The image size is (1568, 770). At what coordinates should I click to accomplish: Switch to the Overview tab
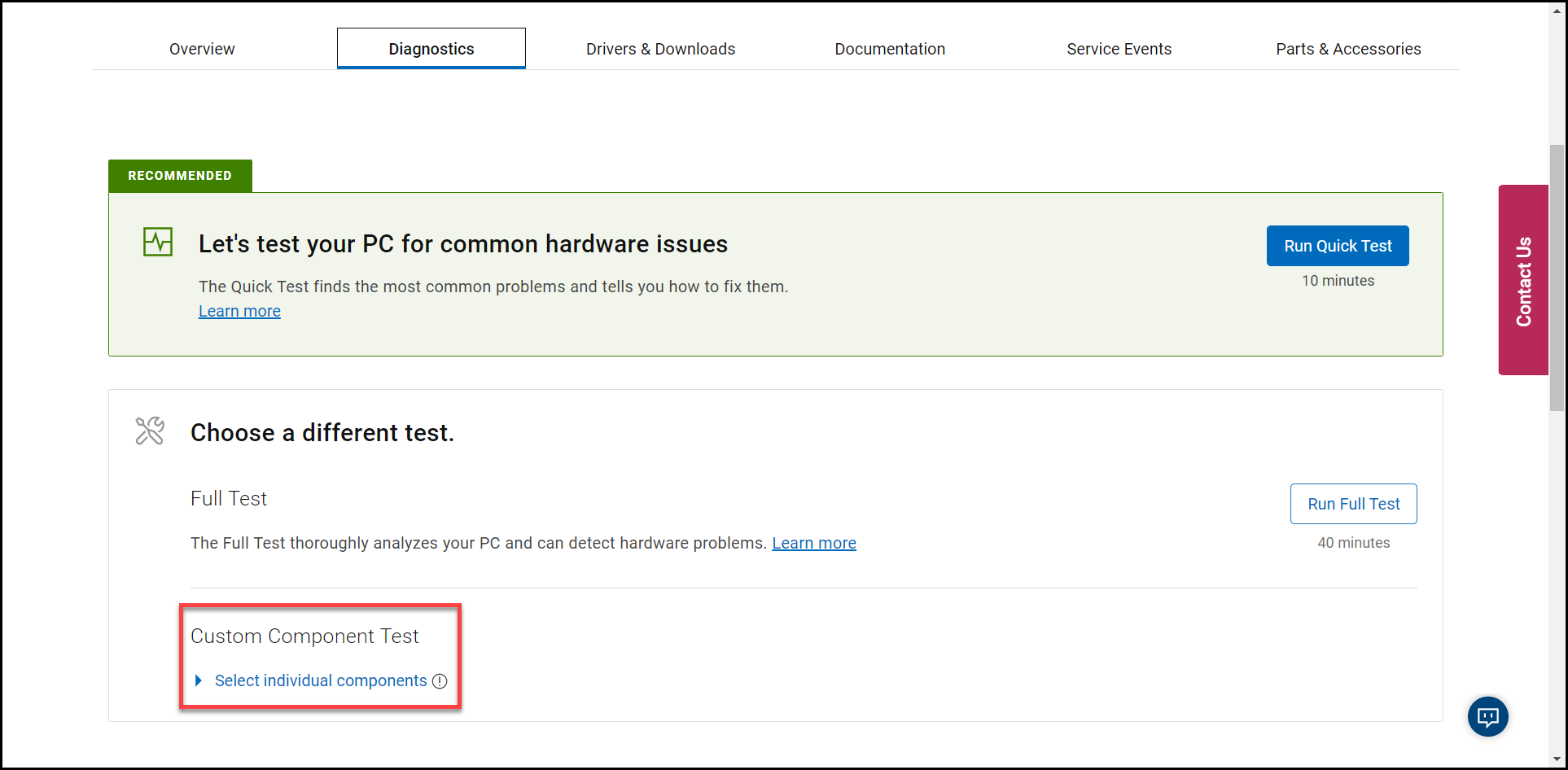tap(201, 49)
